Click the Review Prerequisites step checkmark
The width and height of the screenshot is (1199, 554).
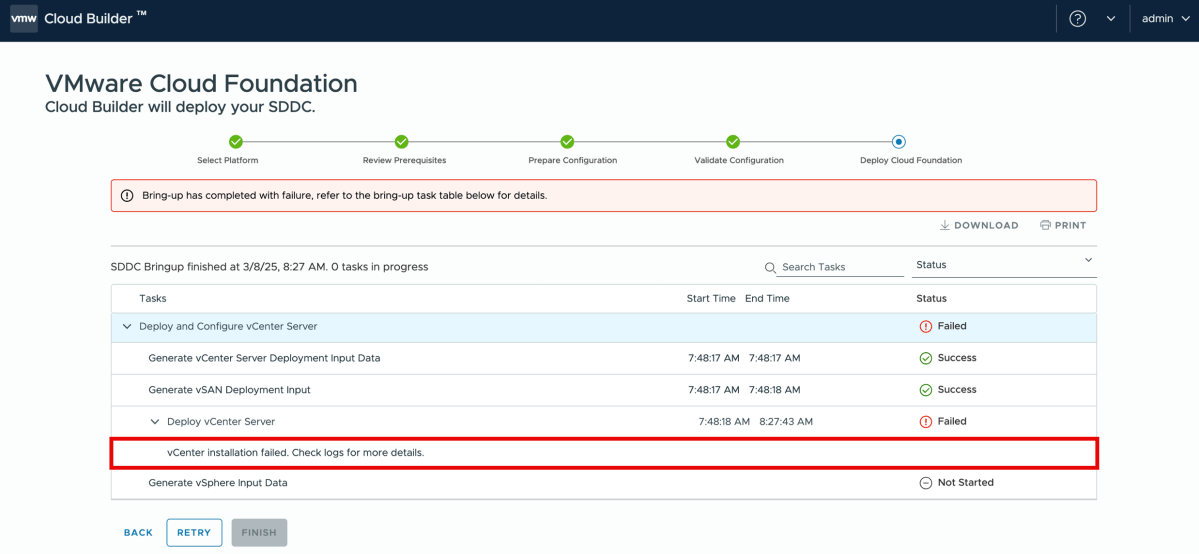tap(401, 142)
